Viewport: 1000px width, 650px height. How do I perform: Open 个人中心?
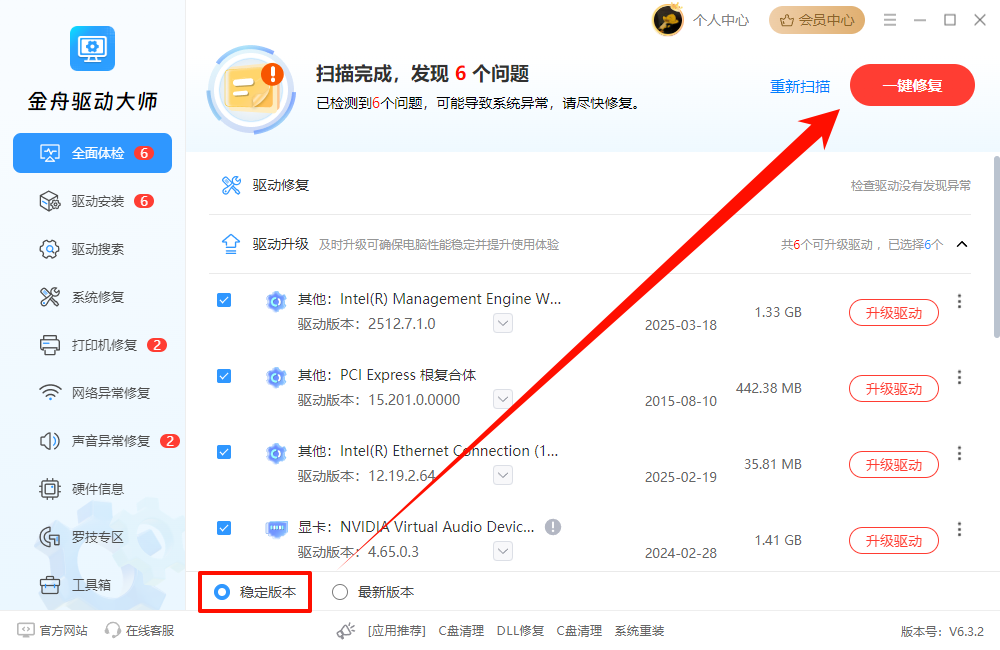[721, 20]
